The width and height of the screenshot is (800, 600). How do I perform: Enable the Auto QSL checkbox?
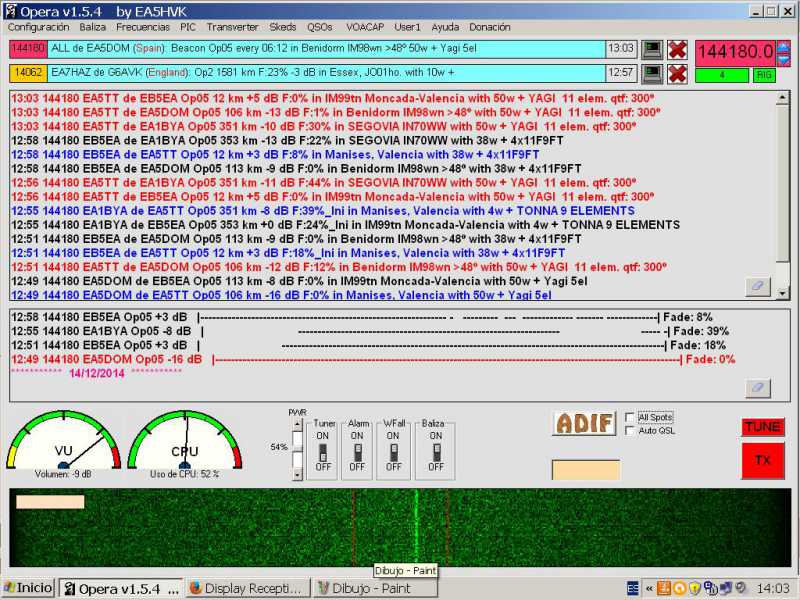pyautogui.click(x=630, y=431)
